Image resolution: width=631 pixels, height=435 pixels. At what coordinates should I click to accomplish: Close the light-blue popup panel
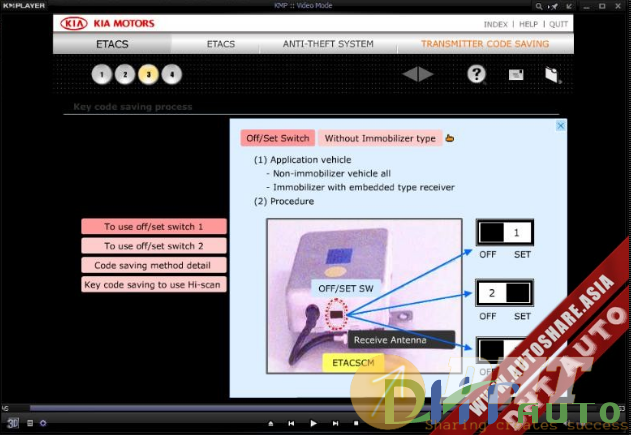click(561, 126)
